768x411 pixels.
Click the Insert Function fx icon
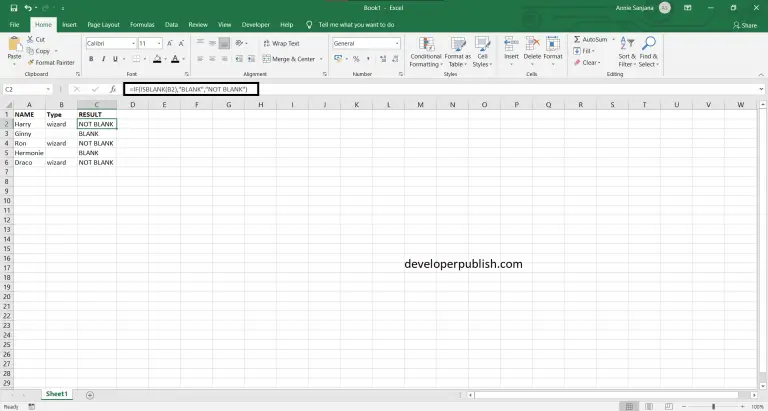112,89
